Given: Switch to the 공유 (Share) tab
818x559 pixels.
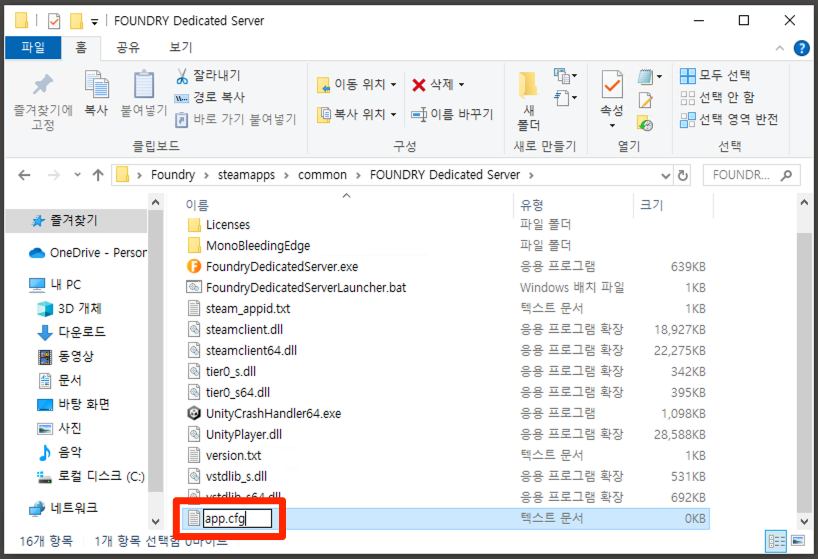Looking at the screenshot, I should pos(128,47).
